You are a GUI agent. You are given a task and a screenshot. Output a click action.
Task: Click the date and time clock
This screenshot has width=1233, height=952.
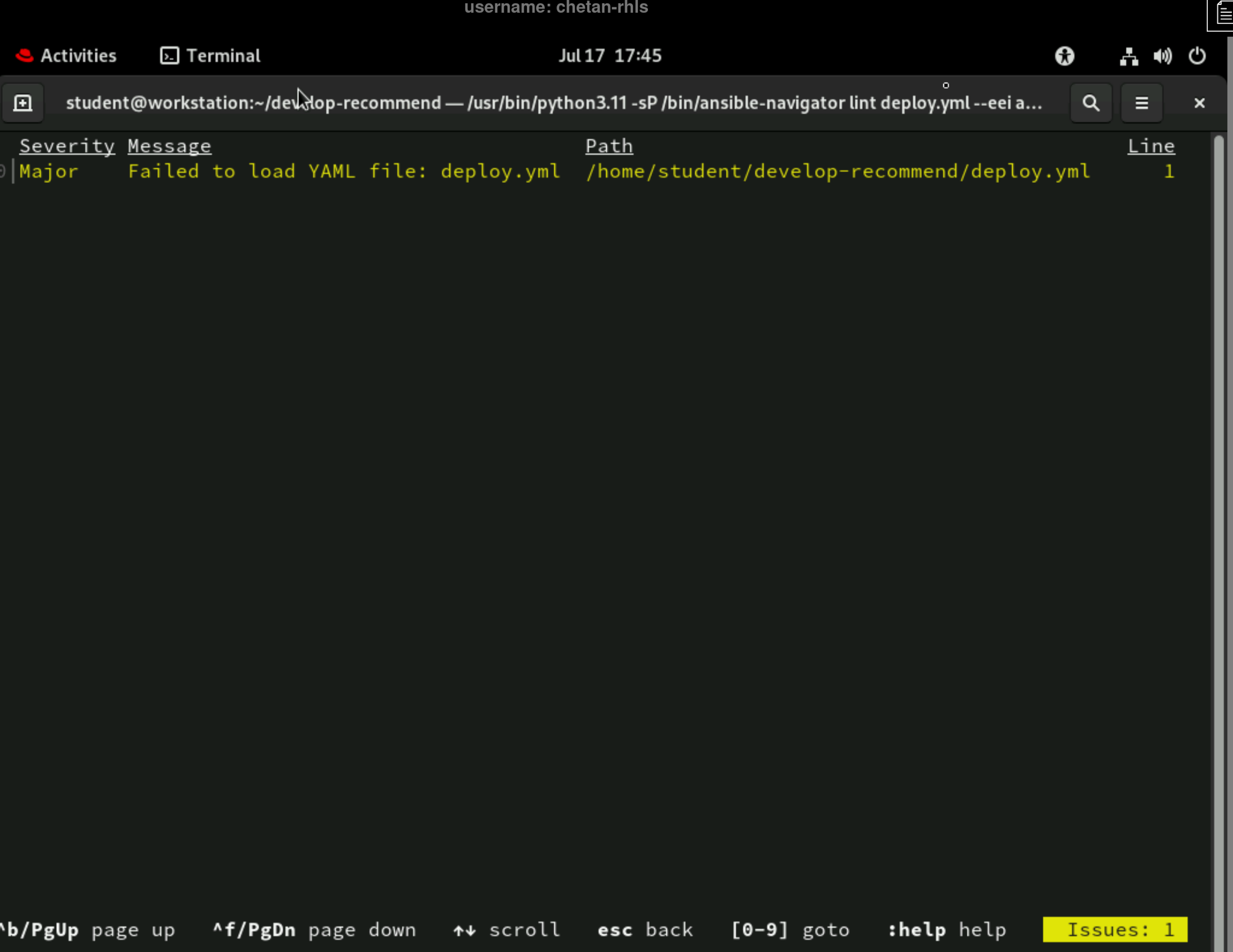610,56
